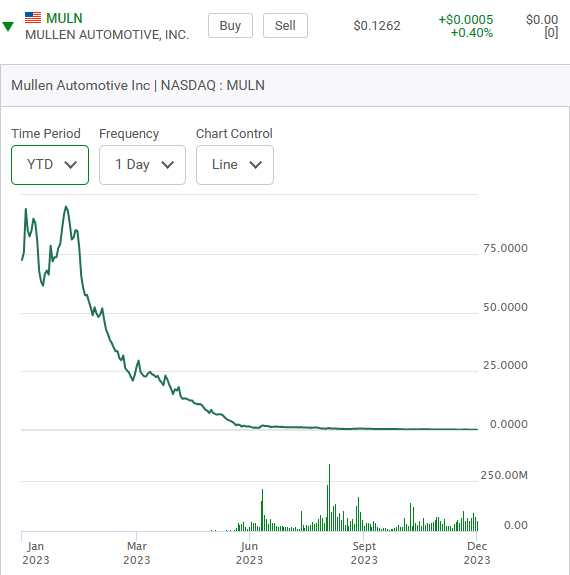Open the 1 Day Frequency dropdown
This screenshot has height=575, width=570.
pos(142,165)
